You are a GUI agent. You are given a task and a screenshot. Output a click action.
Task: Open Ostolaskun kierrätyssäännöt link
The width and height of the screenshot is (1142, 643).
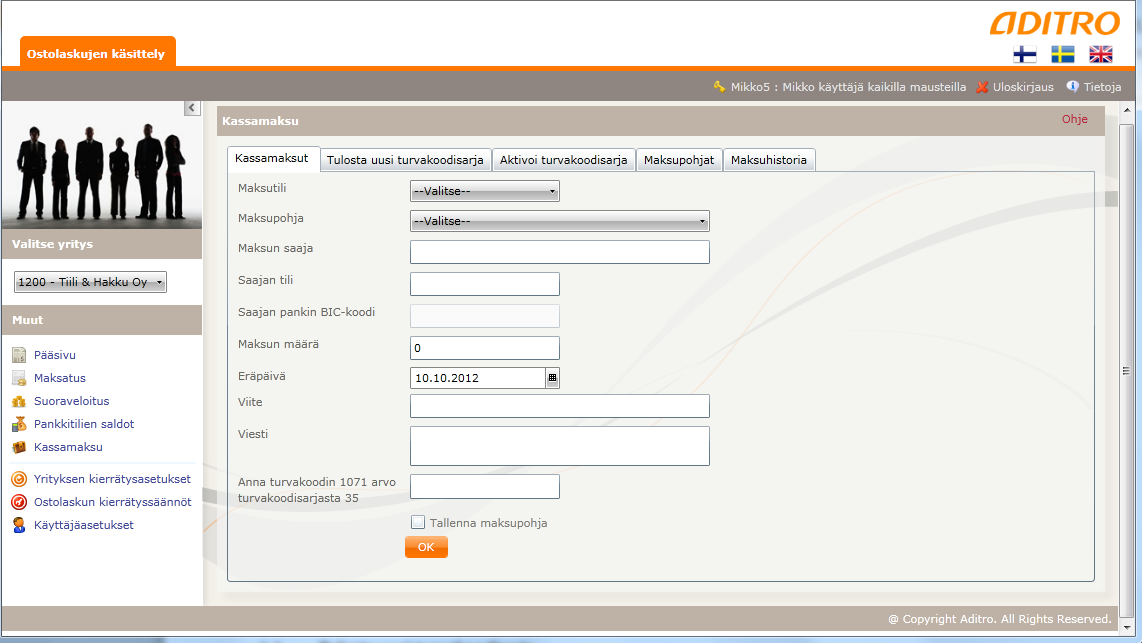pos(112,502)
